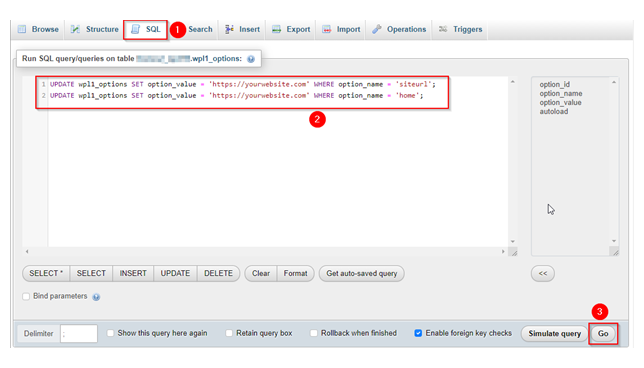This screenshot has height=368, width=644.
Task: Open help icon beside Run SQL query title
Action: 251,59
